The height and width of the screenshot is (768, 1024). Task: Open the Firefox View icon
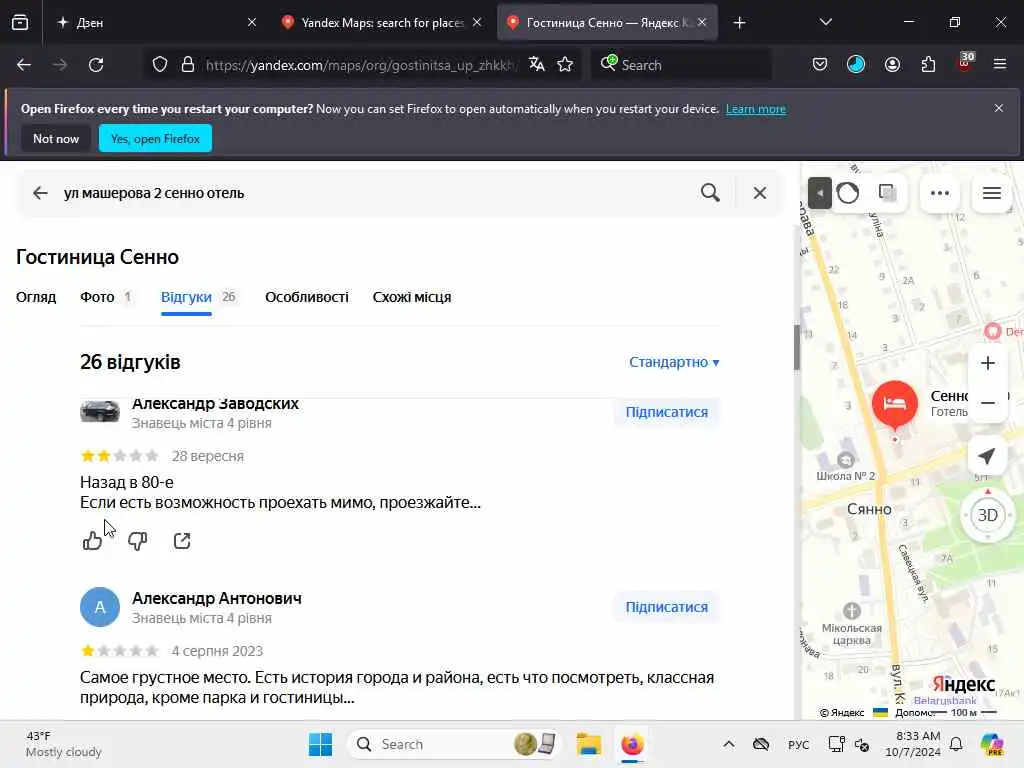point(20,22)
